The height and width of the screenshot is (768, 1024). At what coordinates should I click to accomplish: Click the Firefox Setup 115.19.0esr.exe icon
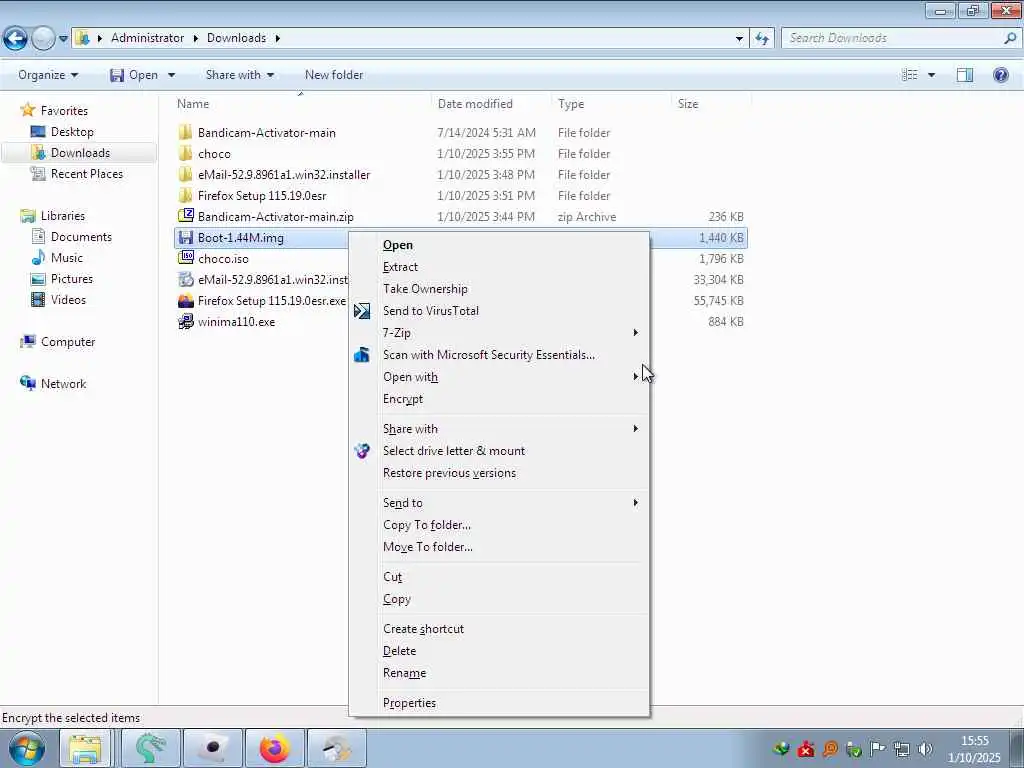[x=186, y=300]
